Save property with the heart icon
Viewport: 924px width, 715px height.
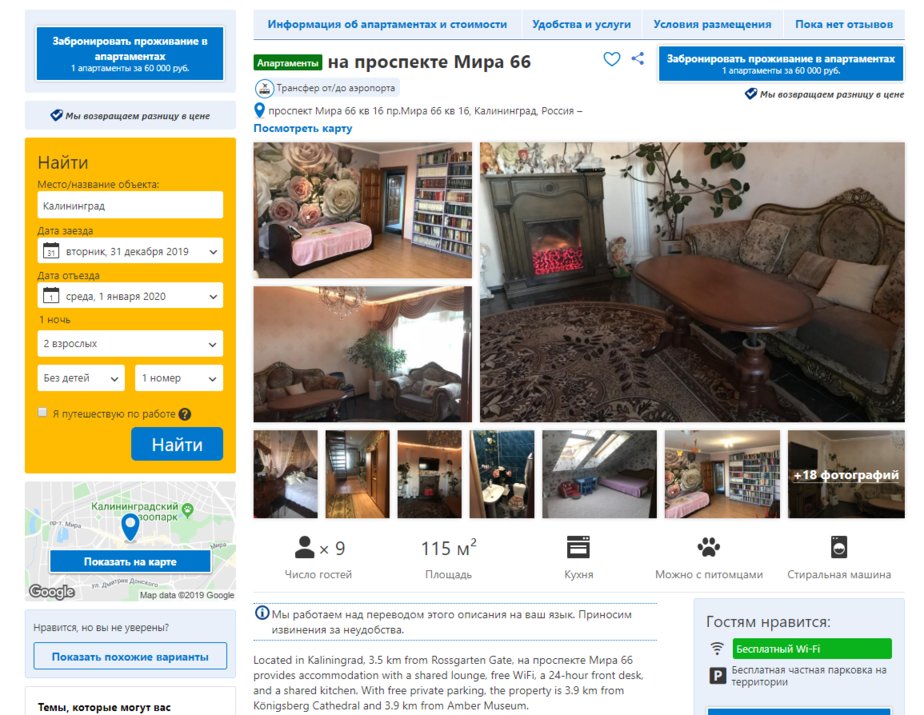point(611,59)
